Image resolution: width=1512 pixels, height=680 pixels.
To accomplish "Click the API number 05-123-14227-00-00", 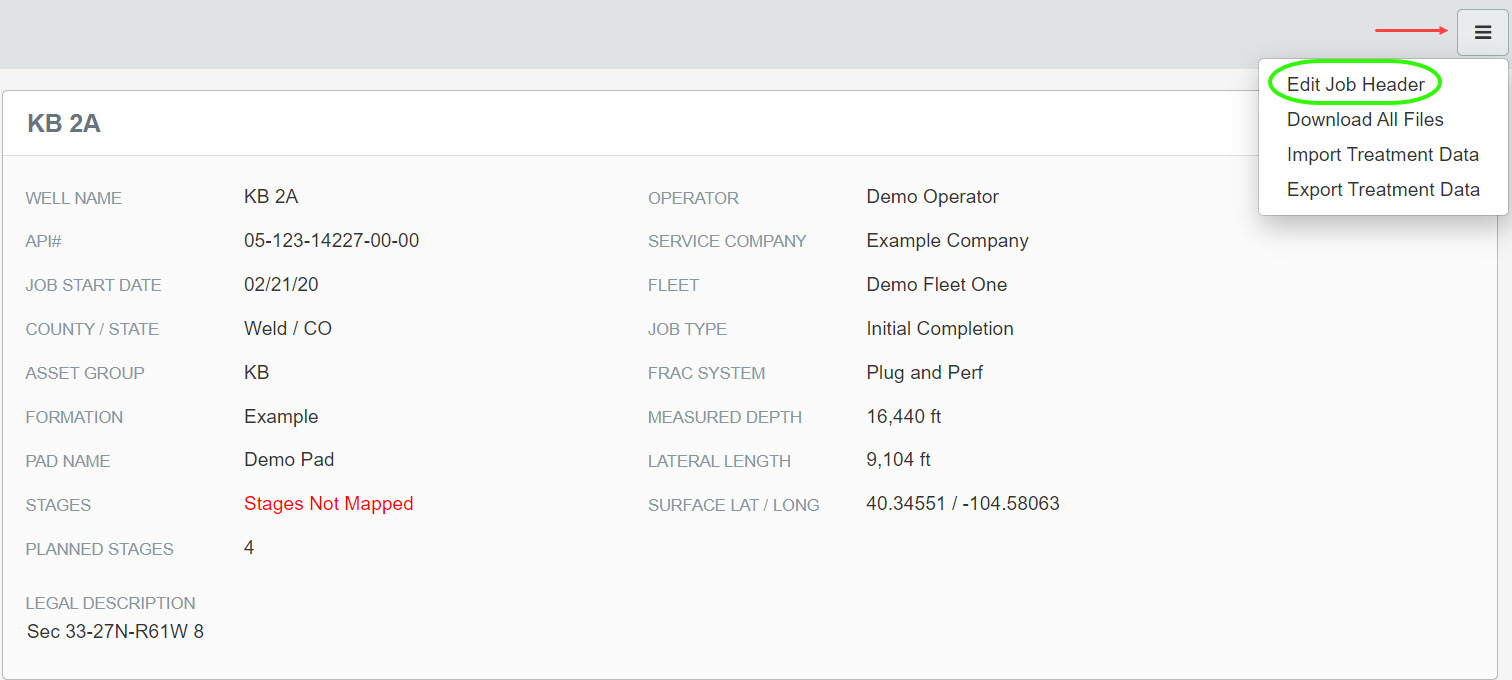I will pyautogui.click(x=331, y=241).
